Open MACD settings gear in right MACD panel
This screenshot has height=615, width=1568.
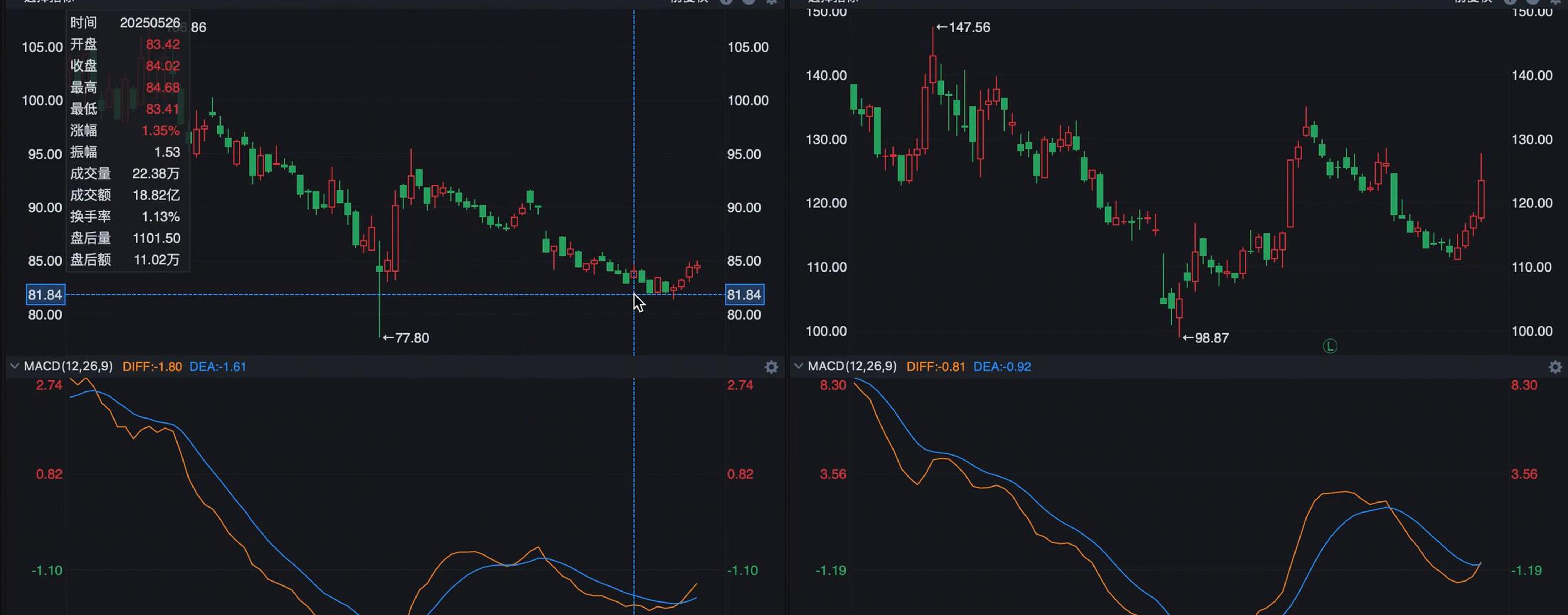[1554, 367]
